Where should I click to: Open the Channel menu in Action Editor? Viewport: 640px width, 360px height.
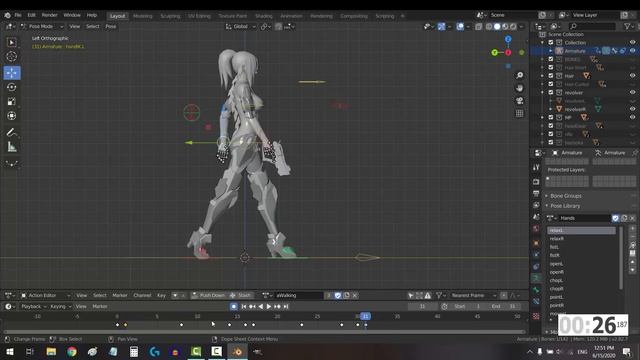coord(142,296)
